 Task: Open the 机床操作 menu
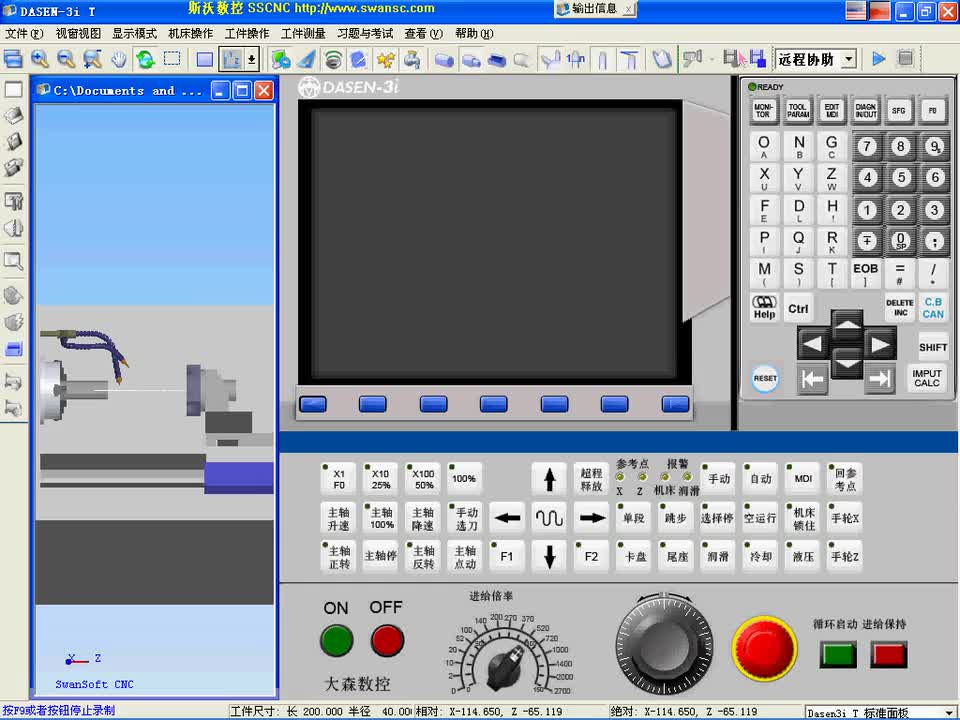[x=190, y=34]
